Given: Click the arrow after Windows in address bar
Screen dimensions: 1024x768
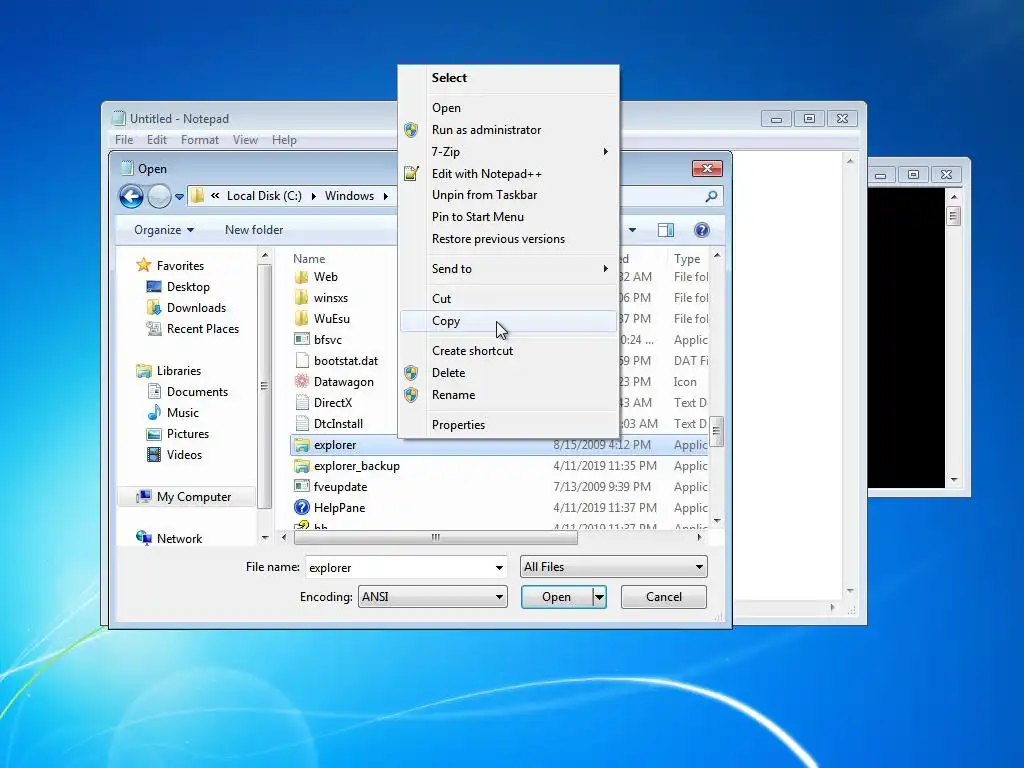Looking at the screenshot, I should [x=385, y=197].
